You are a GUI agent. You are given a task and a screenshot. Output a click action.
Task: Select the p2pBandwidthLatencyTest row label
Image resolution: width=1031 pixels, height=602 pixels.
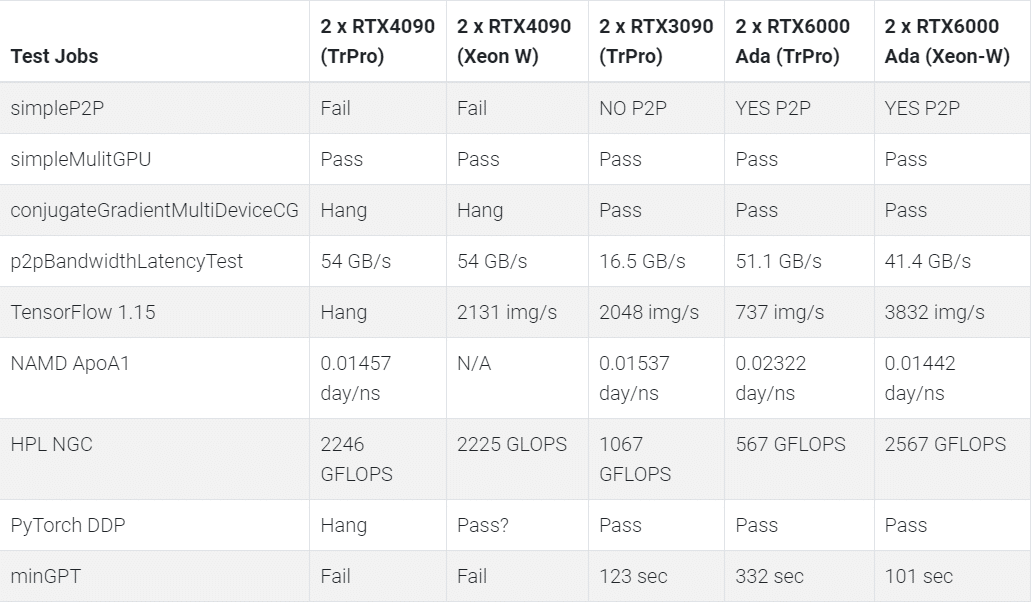(127, 262)
